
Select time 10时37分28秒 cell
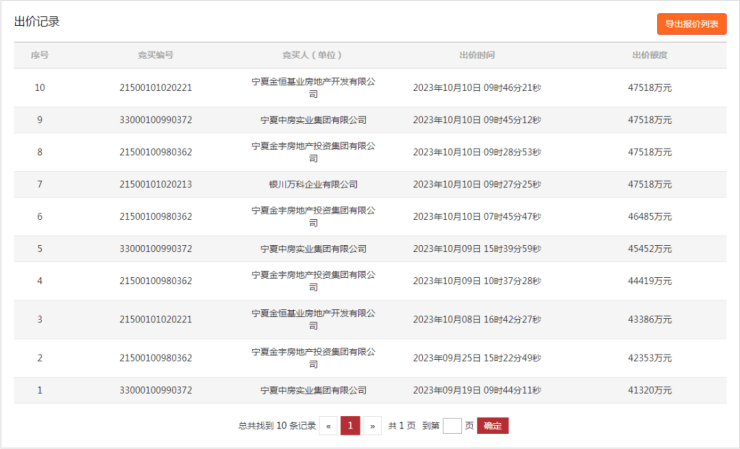pos(477,281)
